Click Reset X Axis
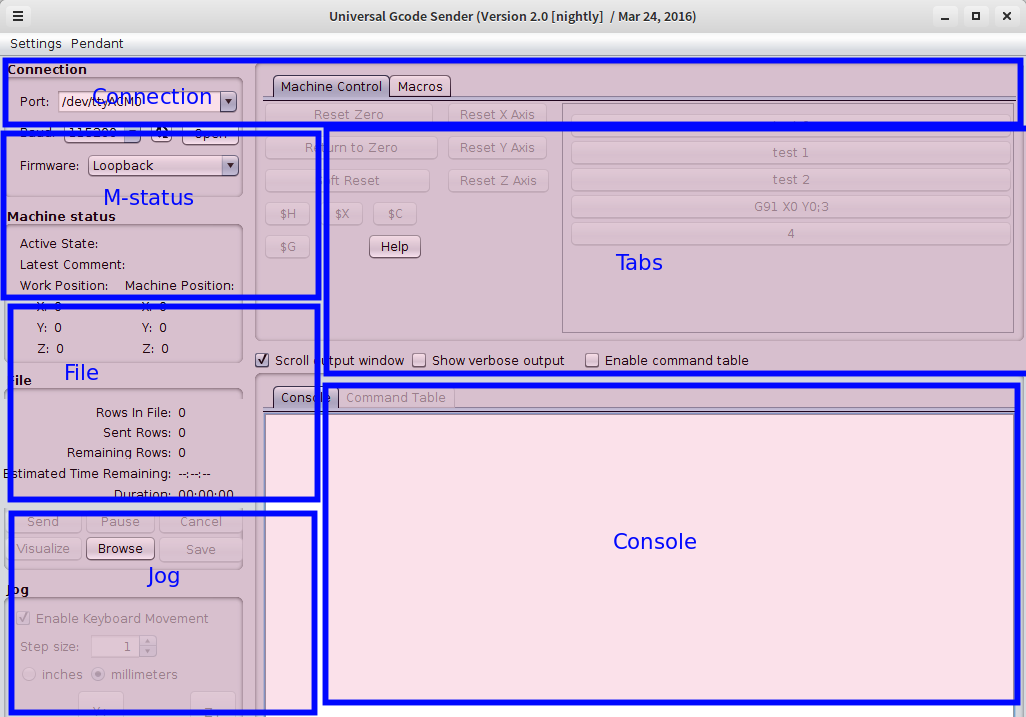The height and width of the screenshot is (717, 1026). [x=497, y=114]
